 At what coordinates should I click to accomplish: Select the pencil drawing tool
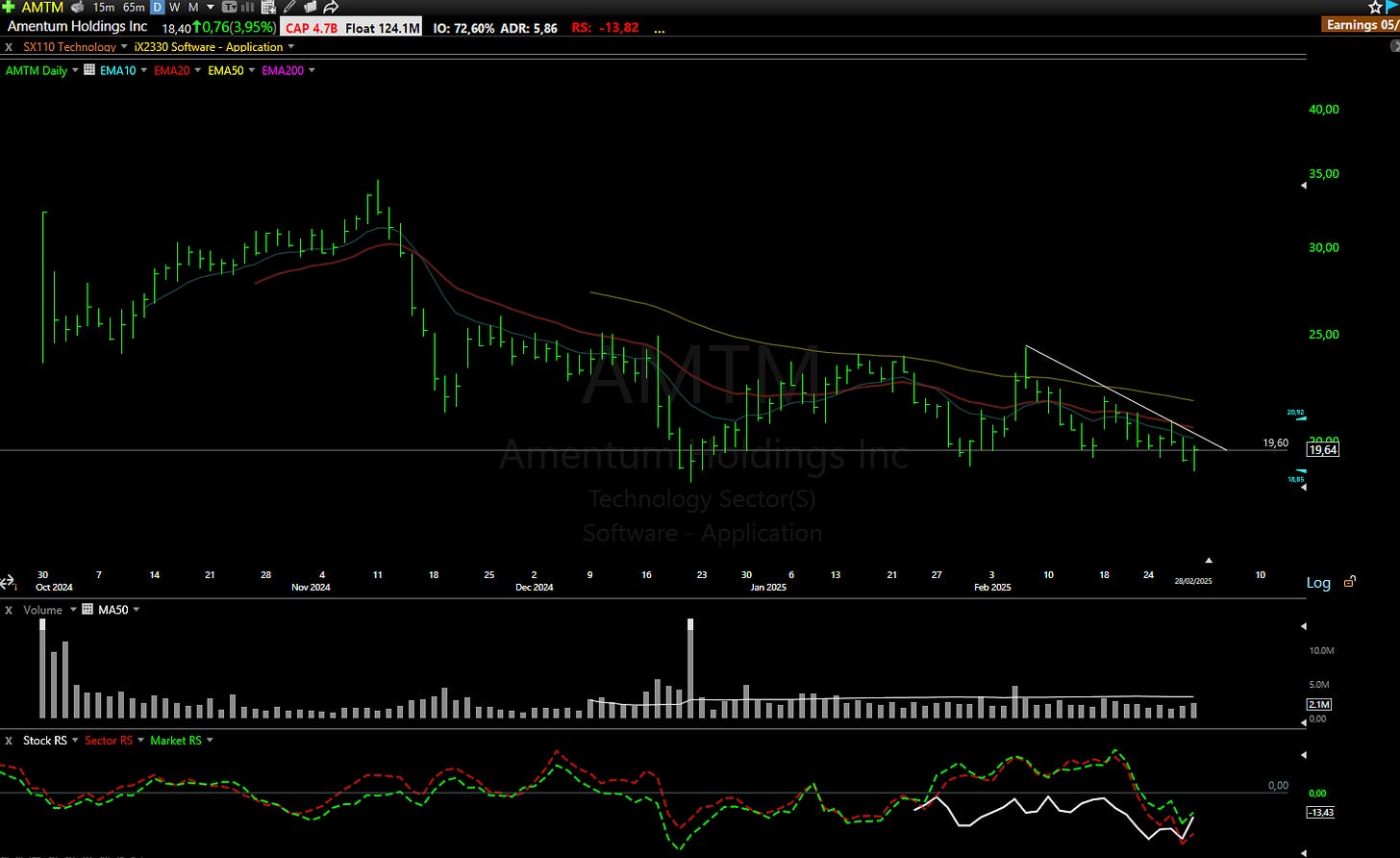point(289,7)
